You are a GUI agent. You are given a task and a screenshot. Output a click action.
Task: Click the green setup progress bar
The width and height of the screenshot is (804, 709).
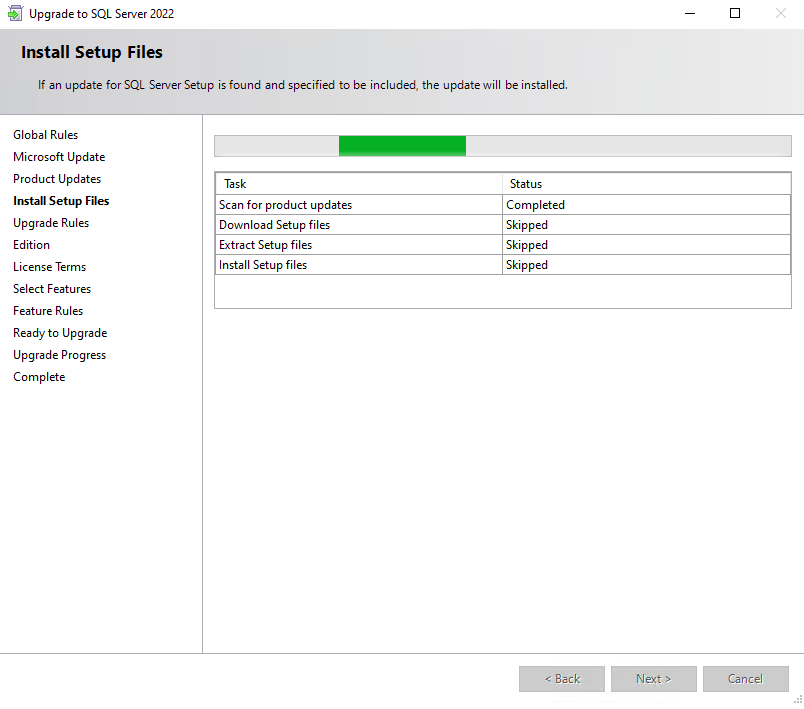[x=402, y=146]
